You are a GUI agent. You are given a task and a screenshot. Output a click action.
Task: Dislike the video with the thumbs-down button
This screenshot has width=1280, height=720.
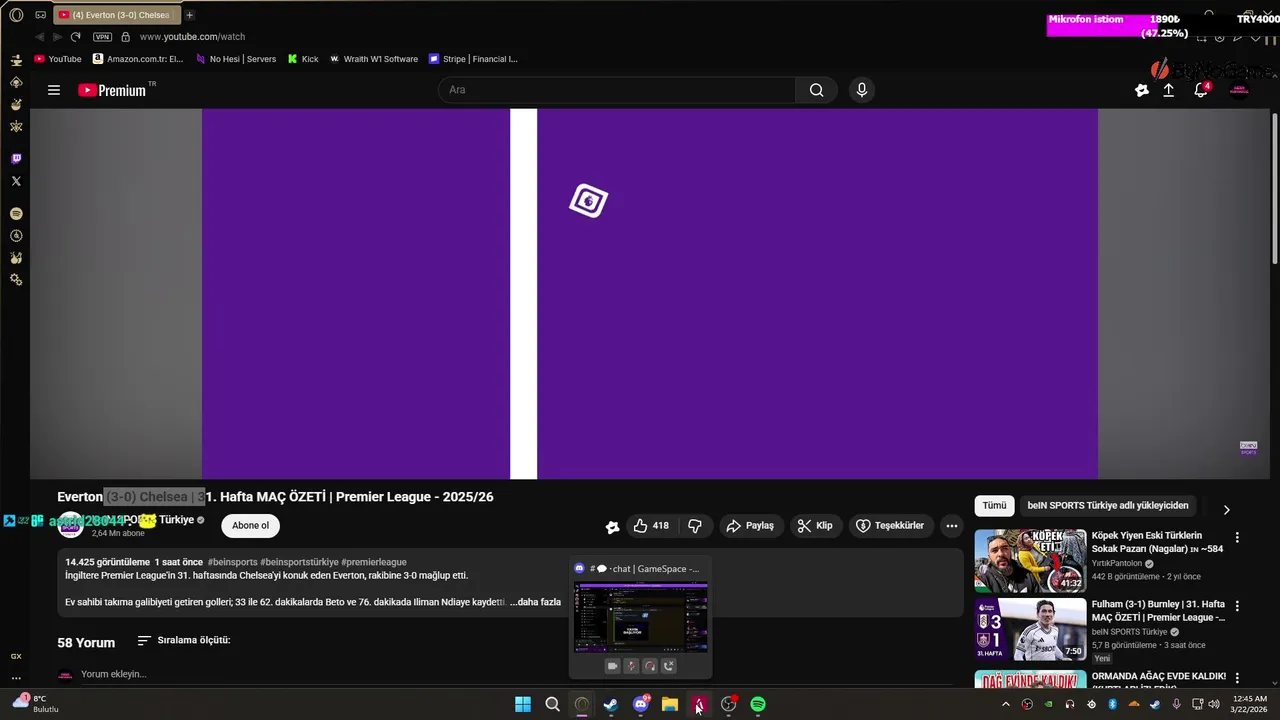695,526
